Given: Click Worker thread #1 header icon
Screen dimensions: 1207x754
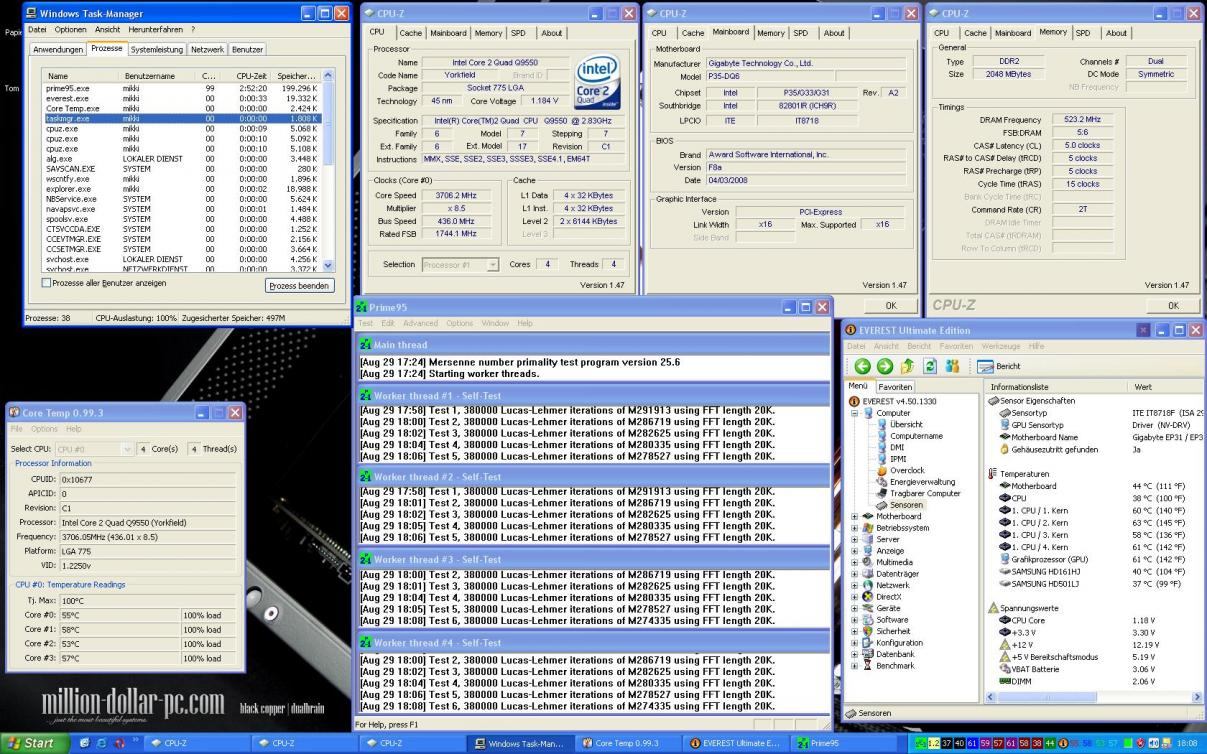Looking at the screenshot, I should point(366,395).
